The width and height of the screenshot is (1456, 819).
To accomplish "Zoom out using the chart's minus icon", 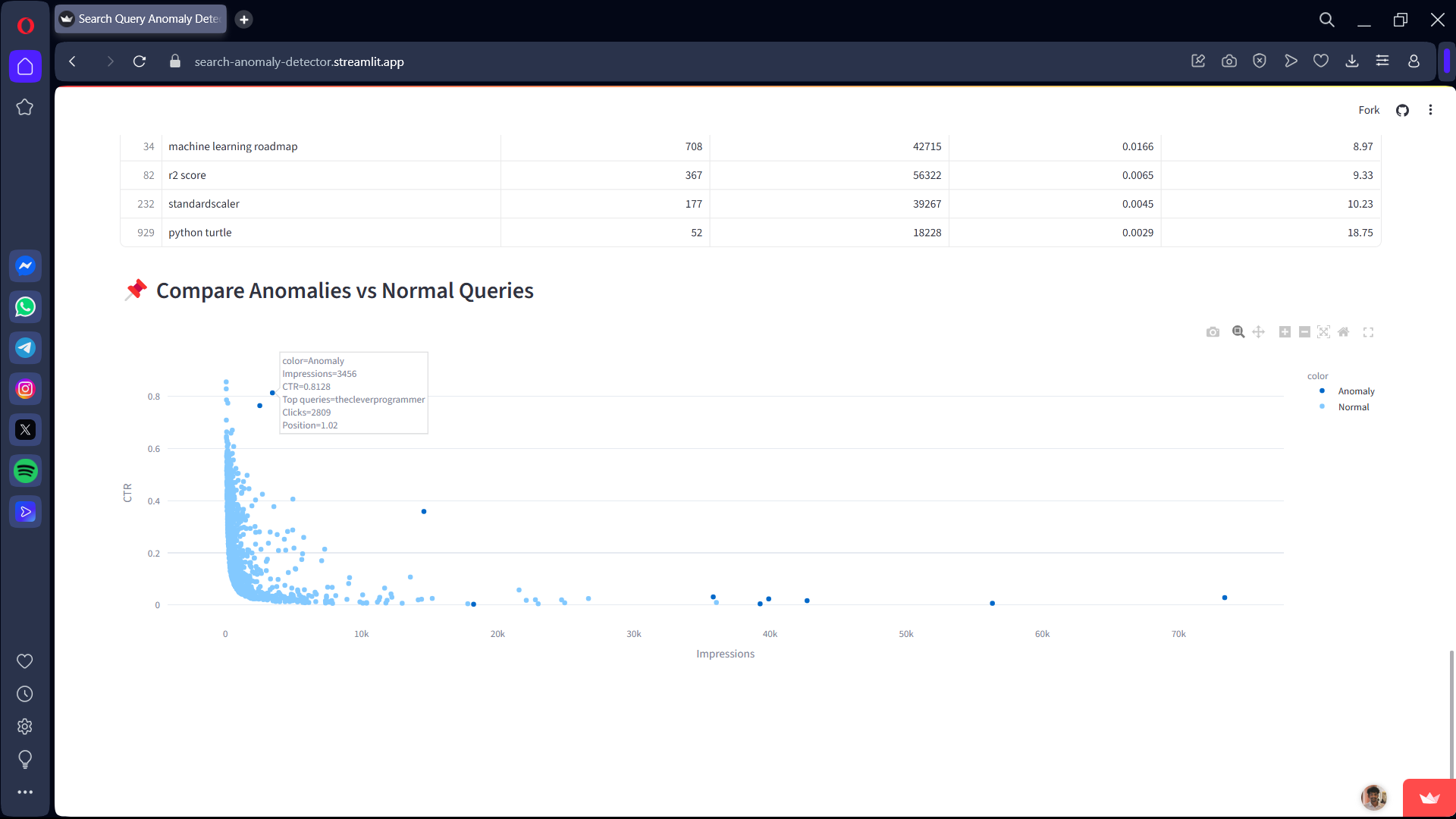I will click(x=1304, y=332).
